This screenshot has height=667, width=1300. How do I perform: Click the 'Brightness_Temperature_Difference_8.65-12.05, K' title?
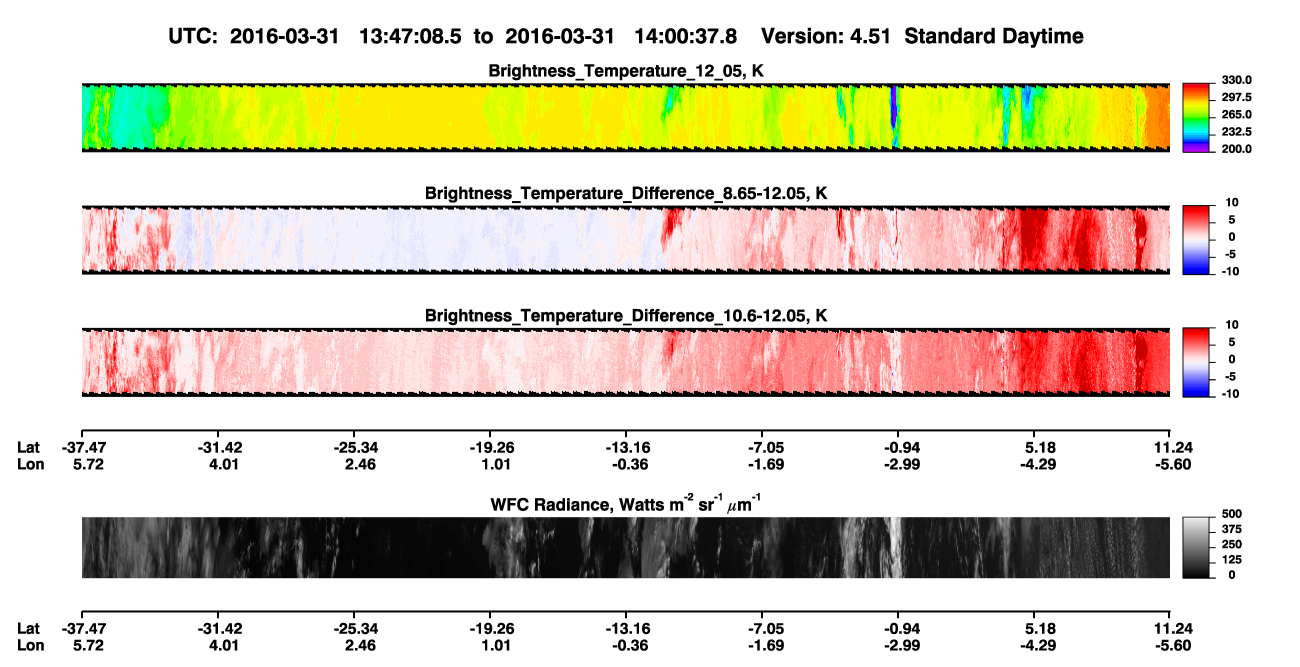pos(626,193)
